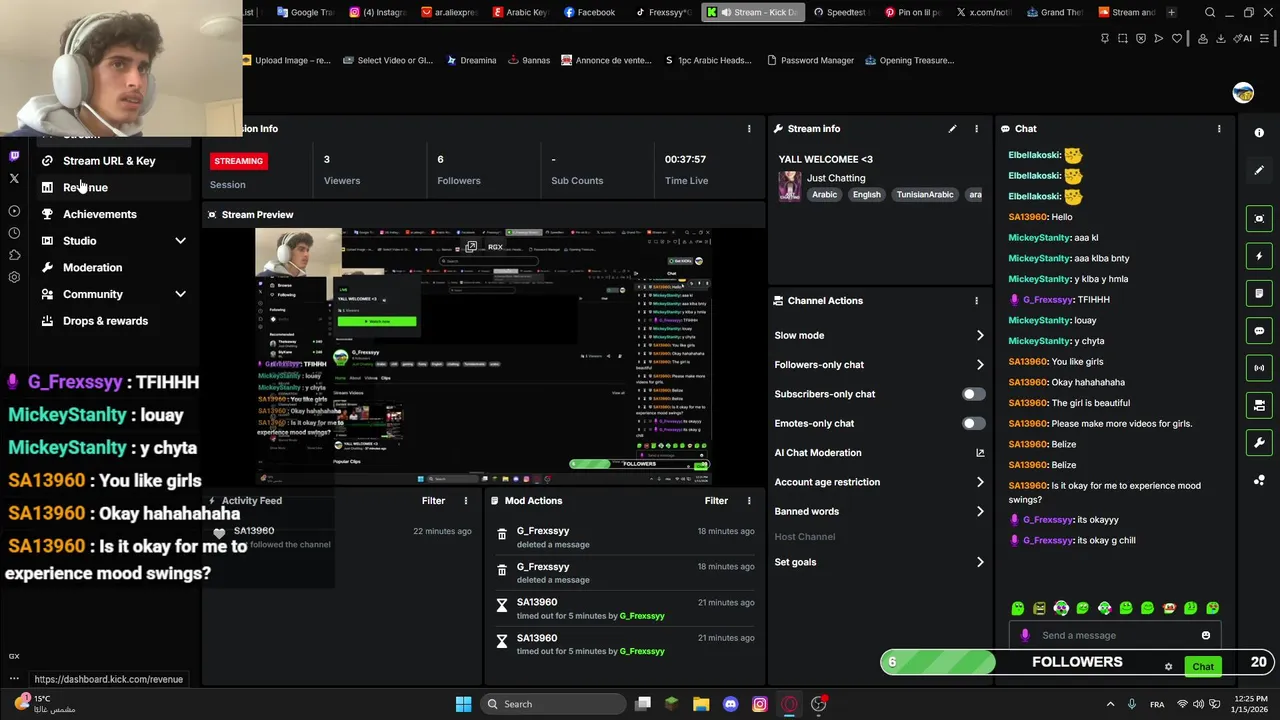Open the Activity Feed Filter dropdown

pos(433,501)
